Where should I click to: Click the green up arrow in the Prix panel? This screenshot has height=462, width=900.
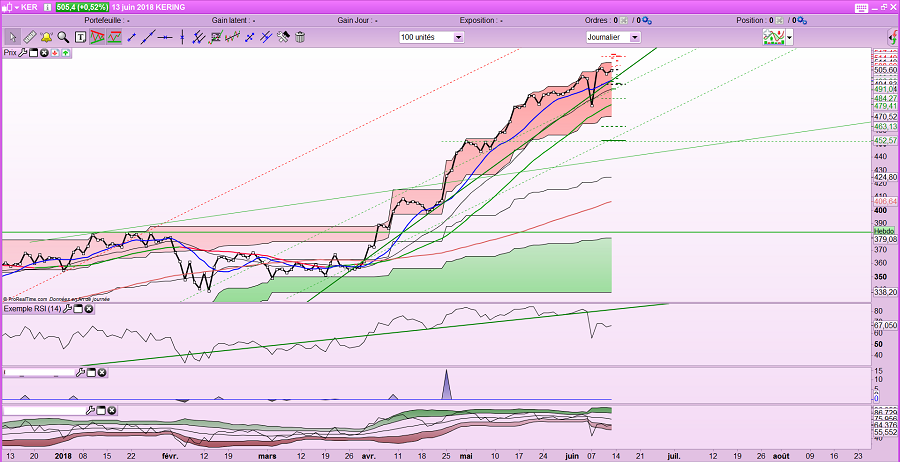coord(65,53)
